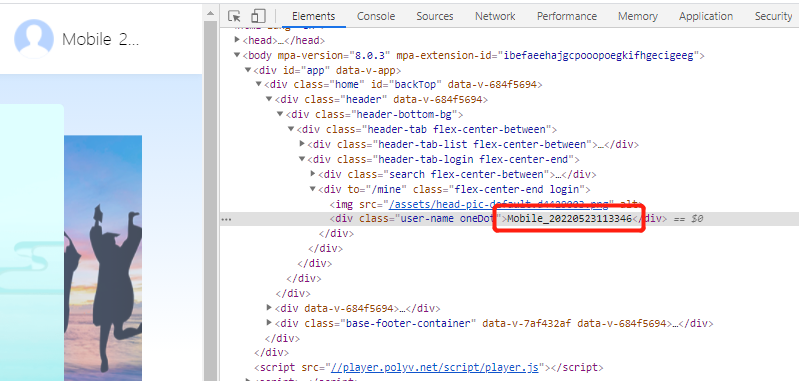Select the user-name oneDot div line
799x381 pixels.
509,219
